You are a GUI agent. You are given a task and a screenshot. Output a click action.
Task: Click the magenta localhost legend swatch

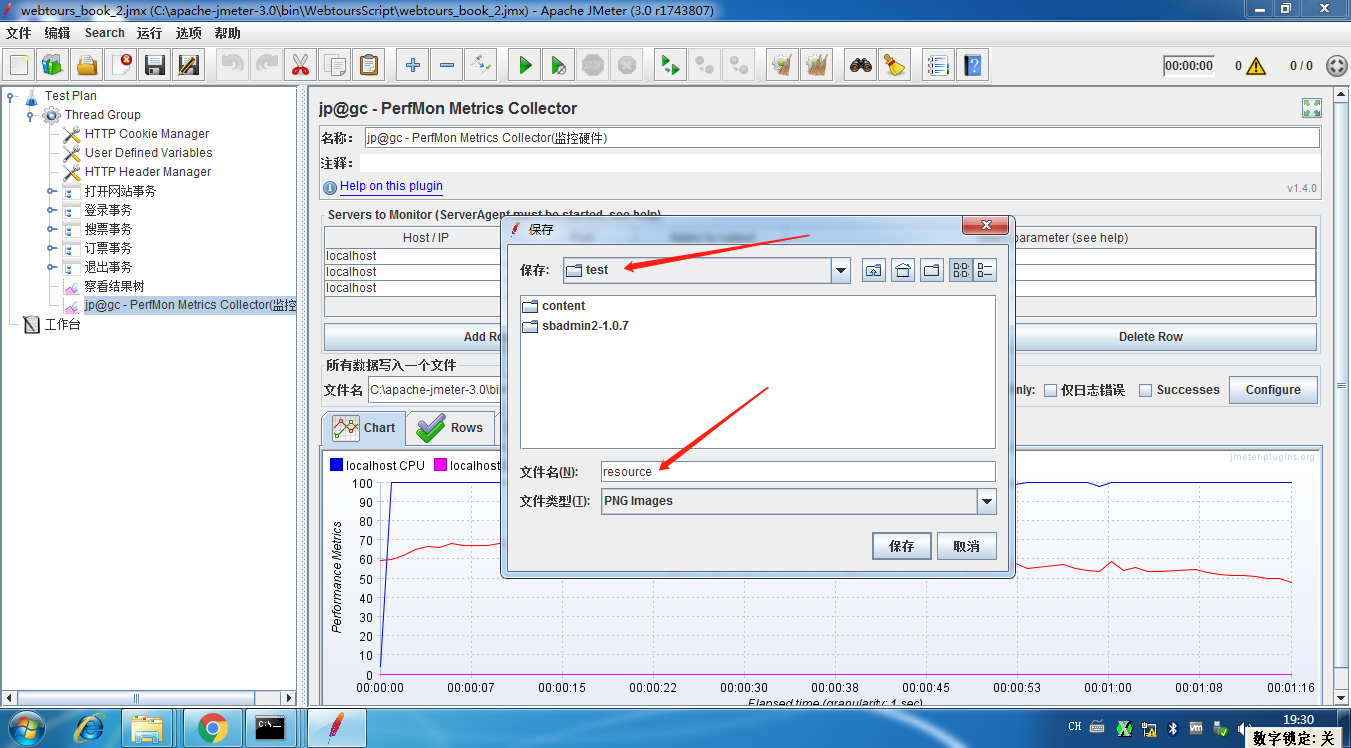(440, 465)
